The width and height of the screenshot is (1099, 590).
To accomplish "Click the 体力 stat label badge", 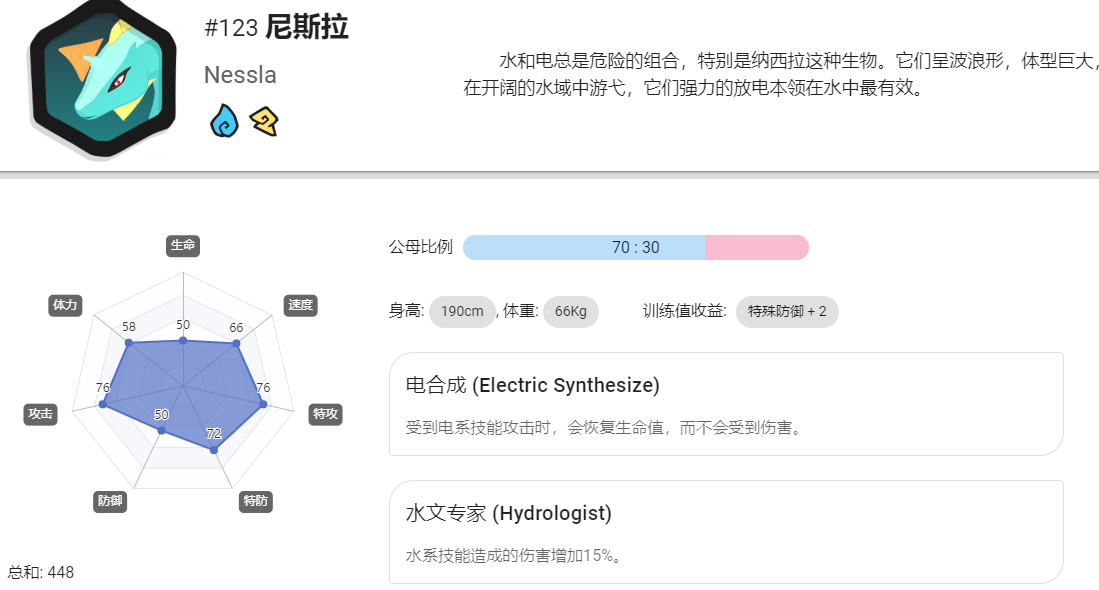I will [x=65, y=305].
